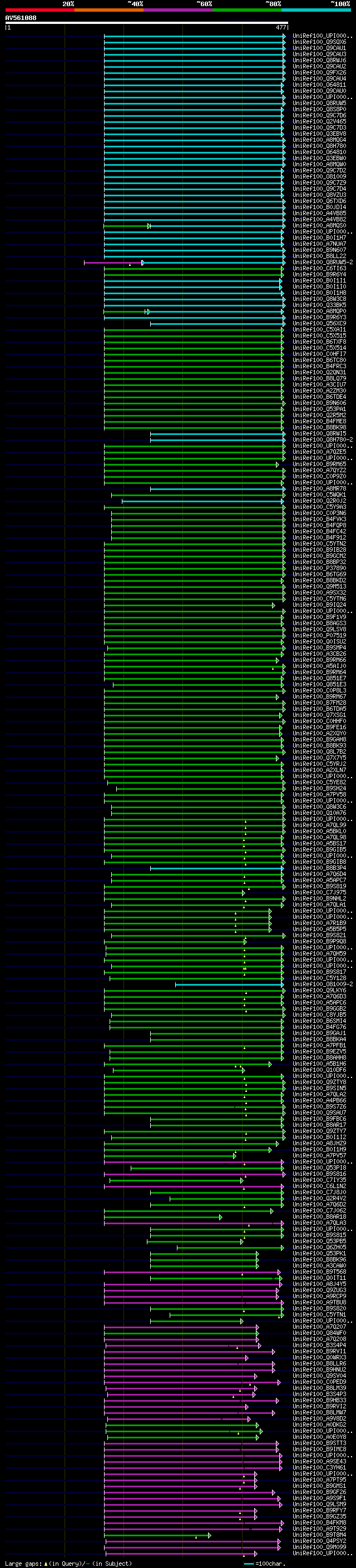The width and height of the screenshot is (356, 1568).
Task: Click hit label UniRef100_B8LL22
Action: pos(319,256)
